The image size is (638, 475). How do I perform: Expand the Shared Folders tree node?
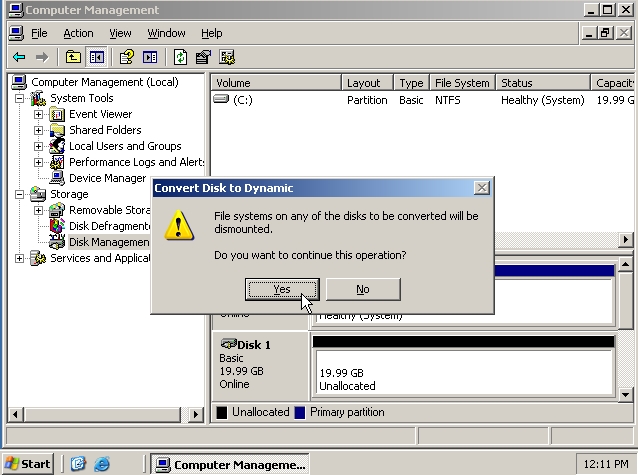click(38, 130)
